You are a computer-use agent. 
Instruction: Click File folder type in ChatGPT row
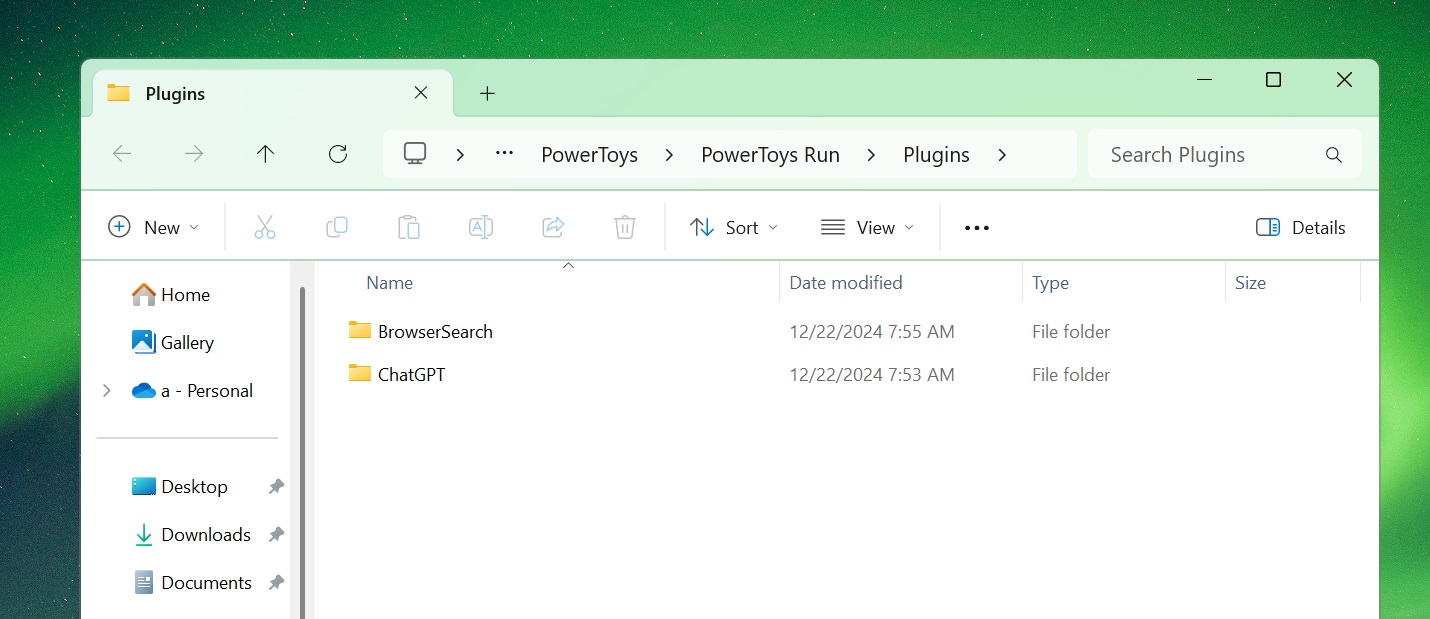[x=1071, y=375]
